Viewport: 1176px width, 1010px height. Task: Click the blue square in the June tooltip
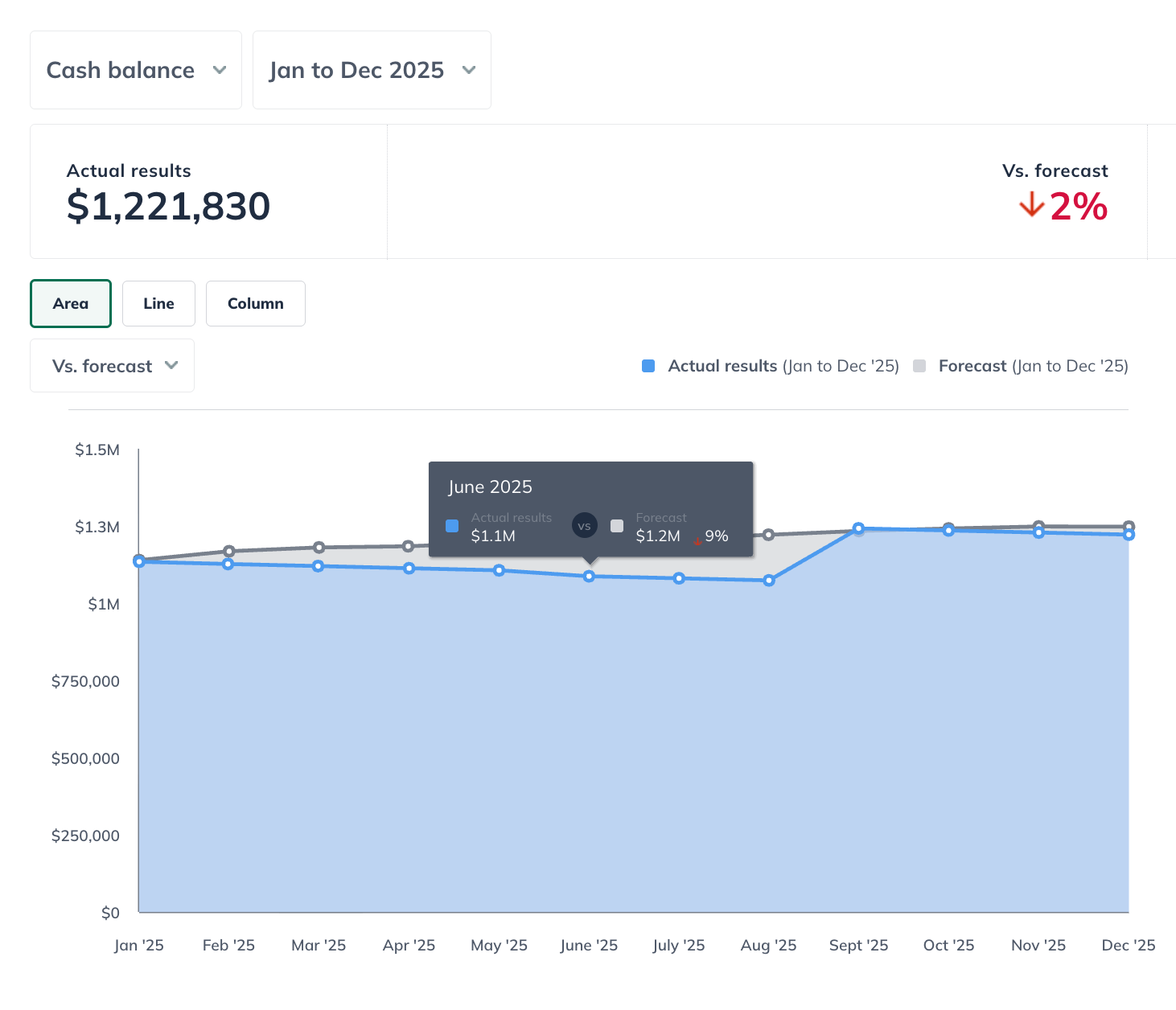pyautogui.click(x=452, y=526)
